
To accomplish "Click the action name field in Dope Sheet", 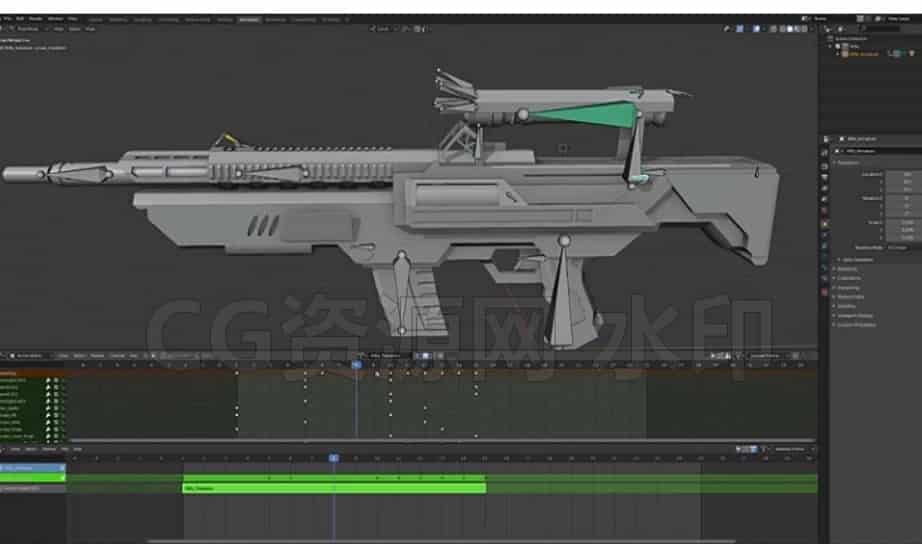I will (x=388, y=356).
